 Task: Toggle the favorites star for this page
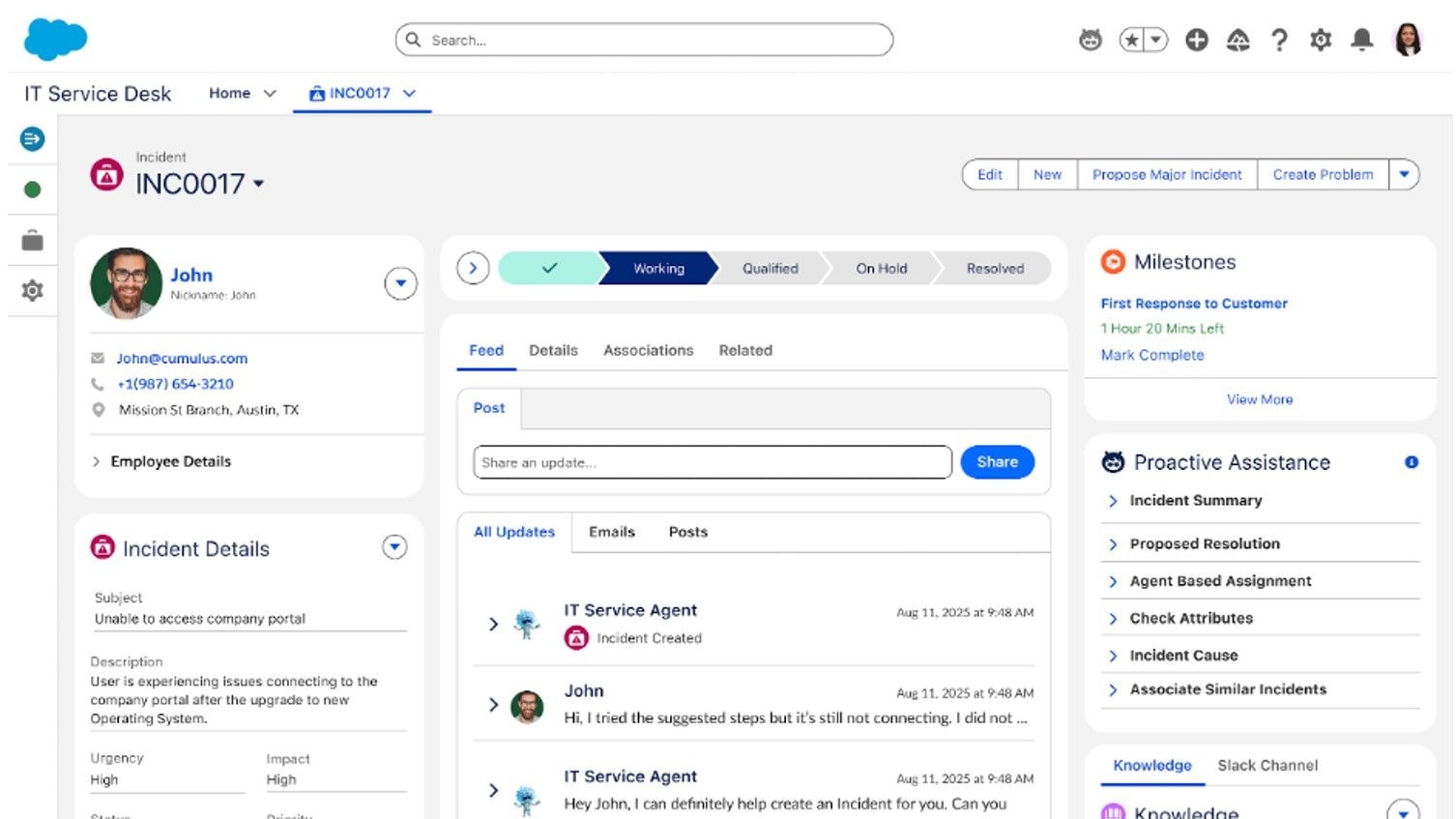pyautogui.click(x=1130, y=40)
